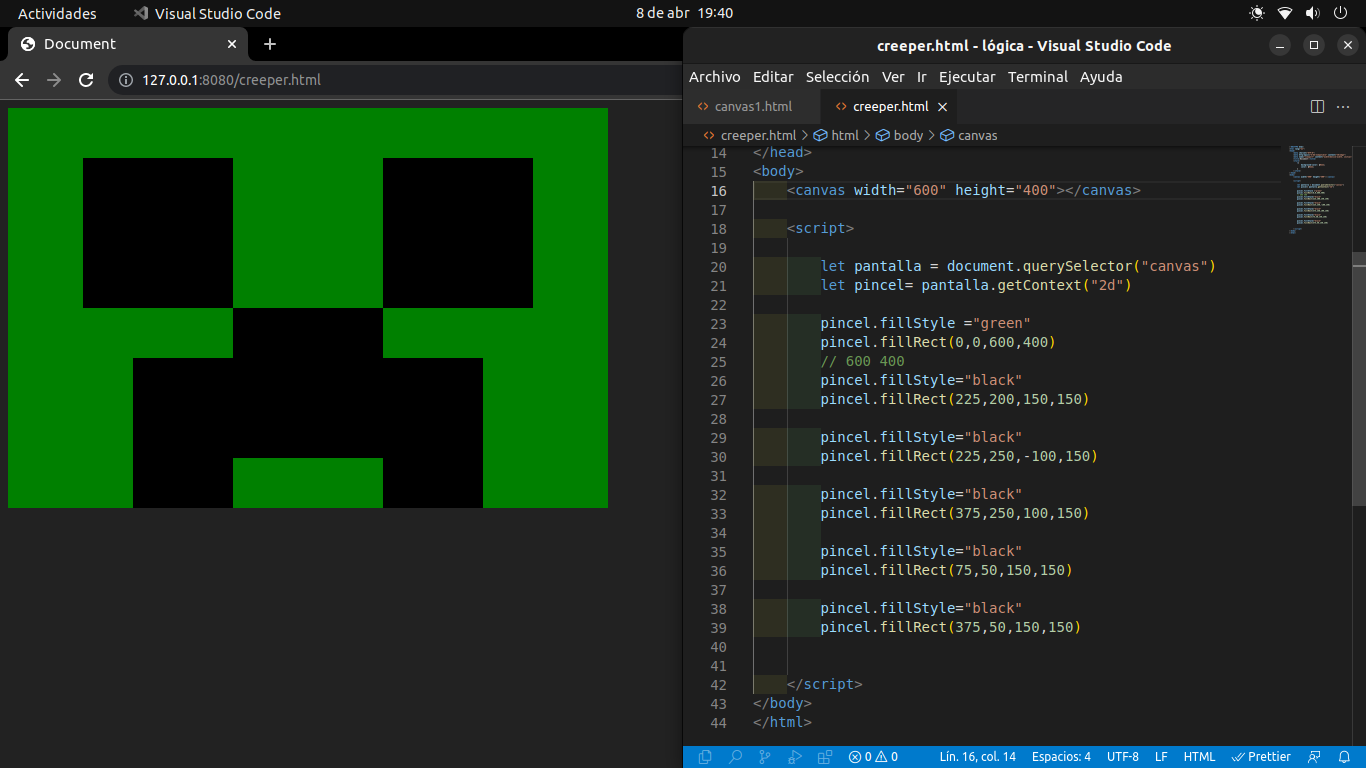Click the creeper canvas drawing
This screenshot has height=768, width=1366.
tap(308, 308)
